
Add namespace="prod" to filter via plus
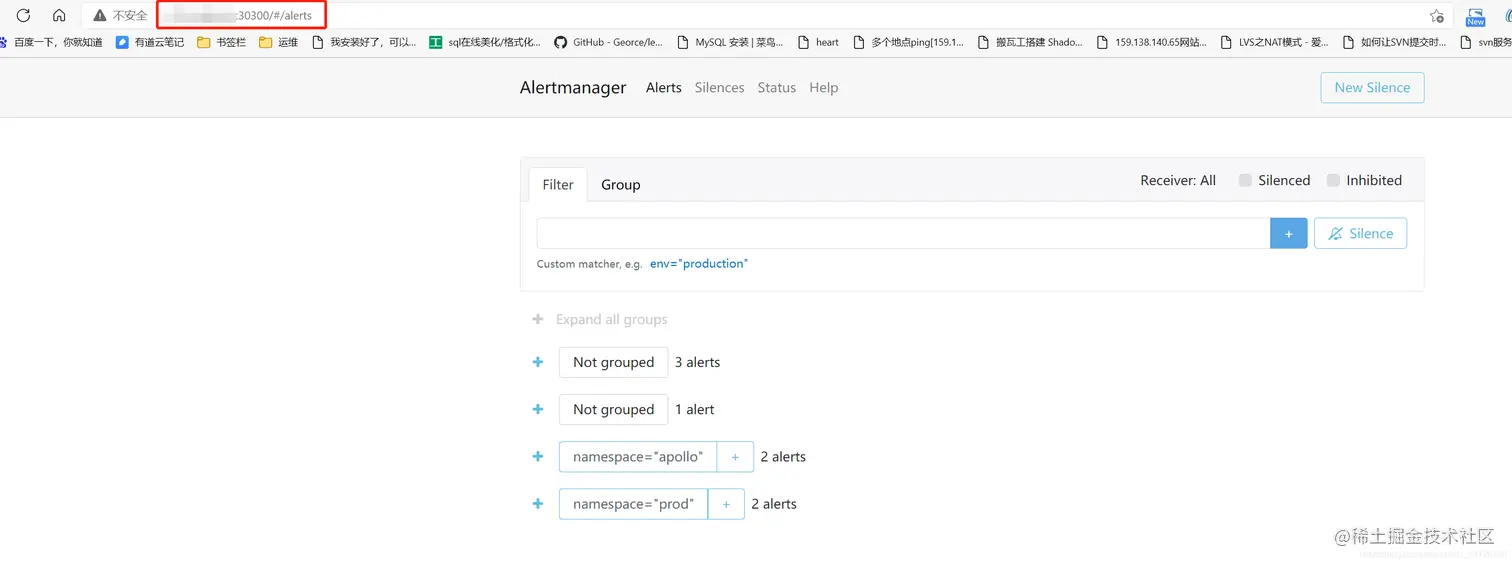coord(726,504)
